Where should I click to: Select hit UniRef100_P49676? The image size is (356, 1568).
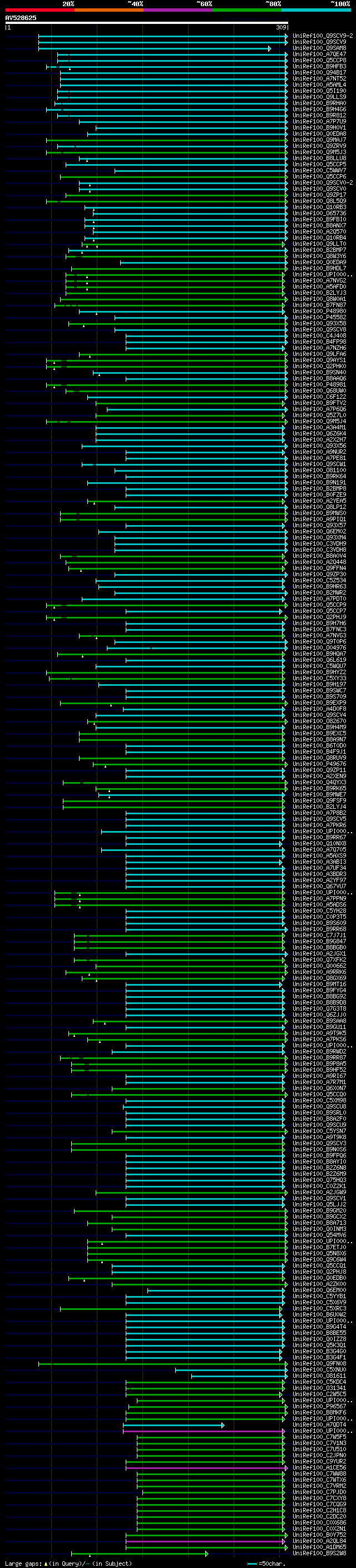(319, 764)
